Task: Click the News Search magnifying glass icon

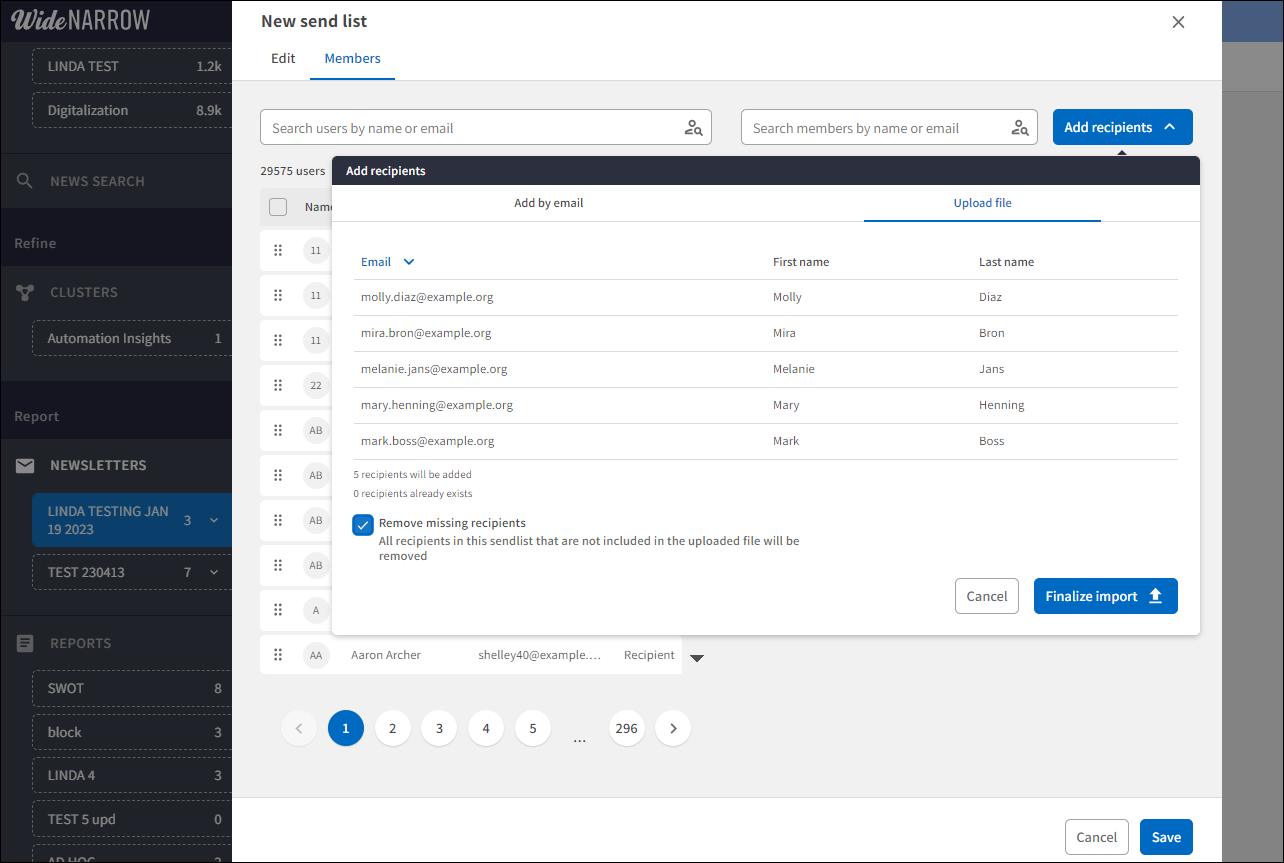Action: pos(24,180)
